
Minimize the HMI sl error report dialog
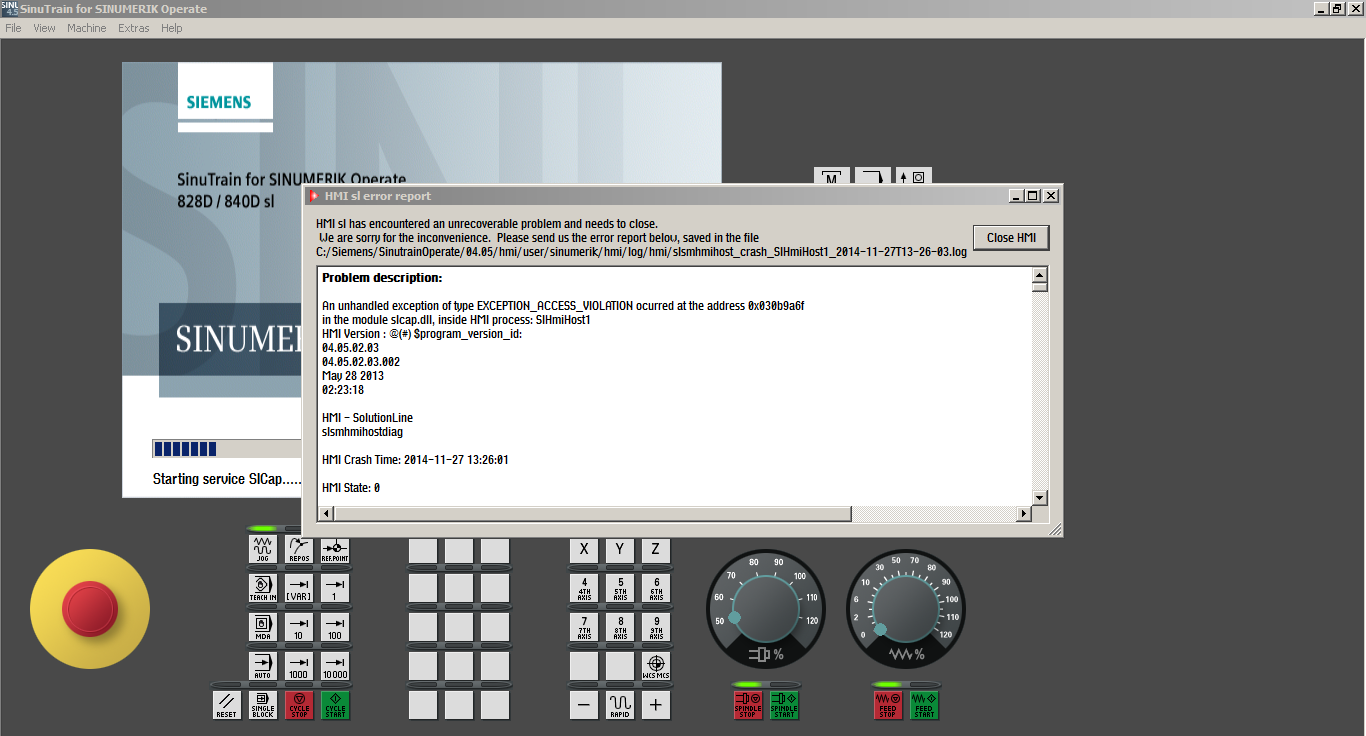(x=1017, y=196)
